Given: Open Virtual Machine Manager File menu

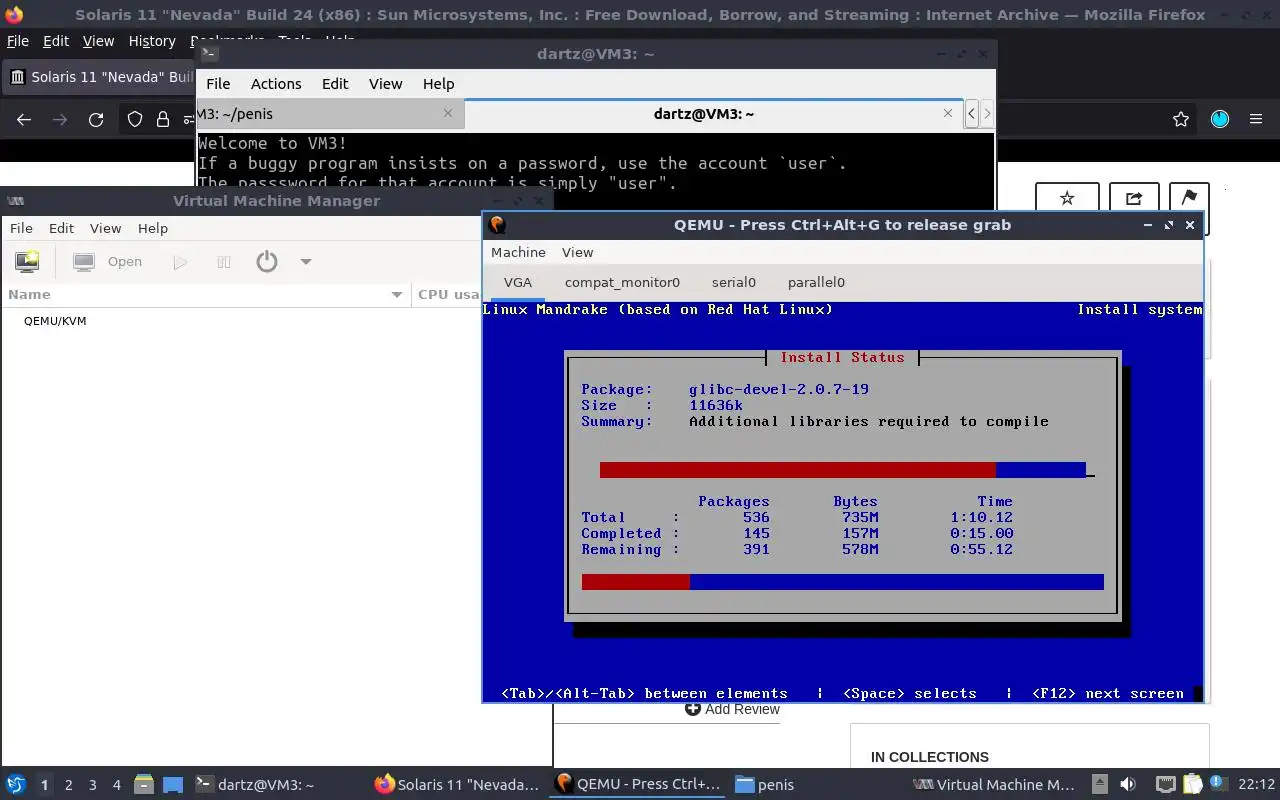Looking at the screenshot, I should coord(21,228).
